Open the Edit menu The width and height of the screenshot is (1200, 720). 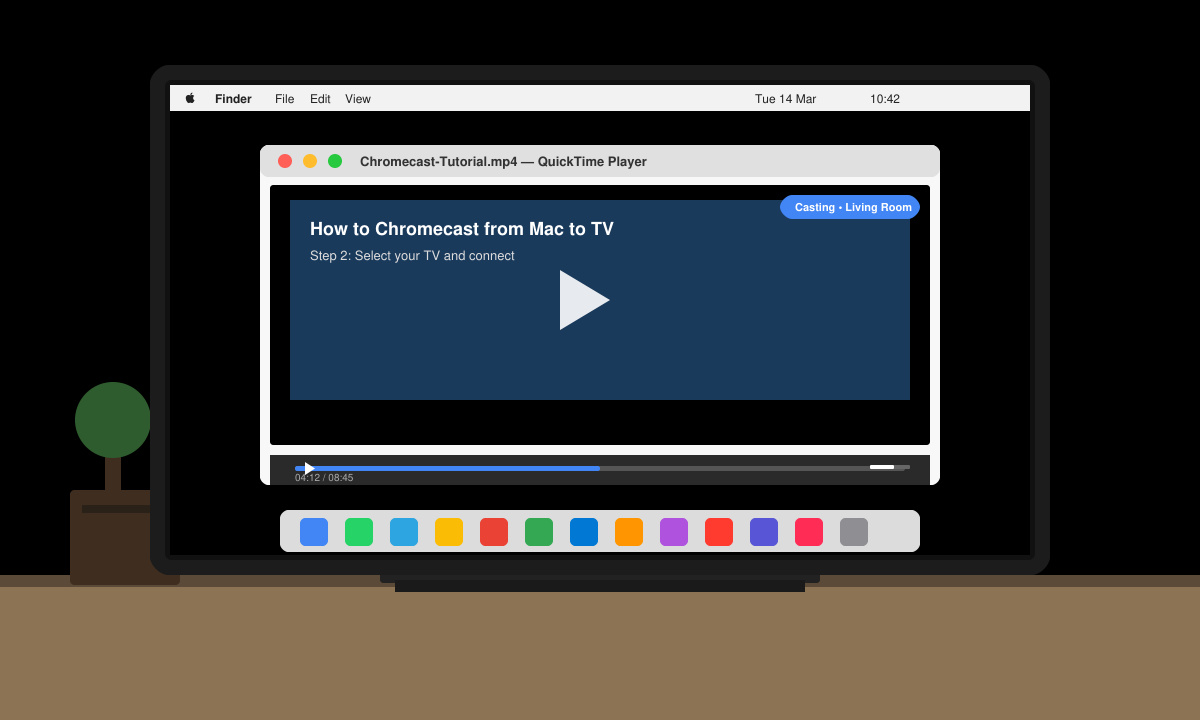[320, 99]
